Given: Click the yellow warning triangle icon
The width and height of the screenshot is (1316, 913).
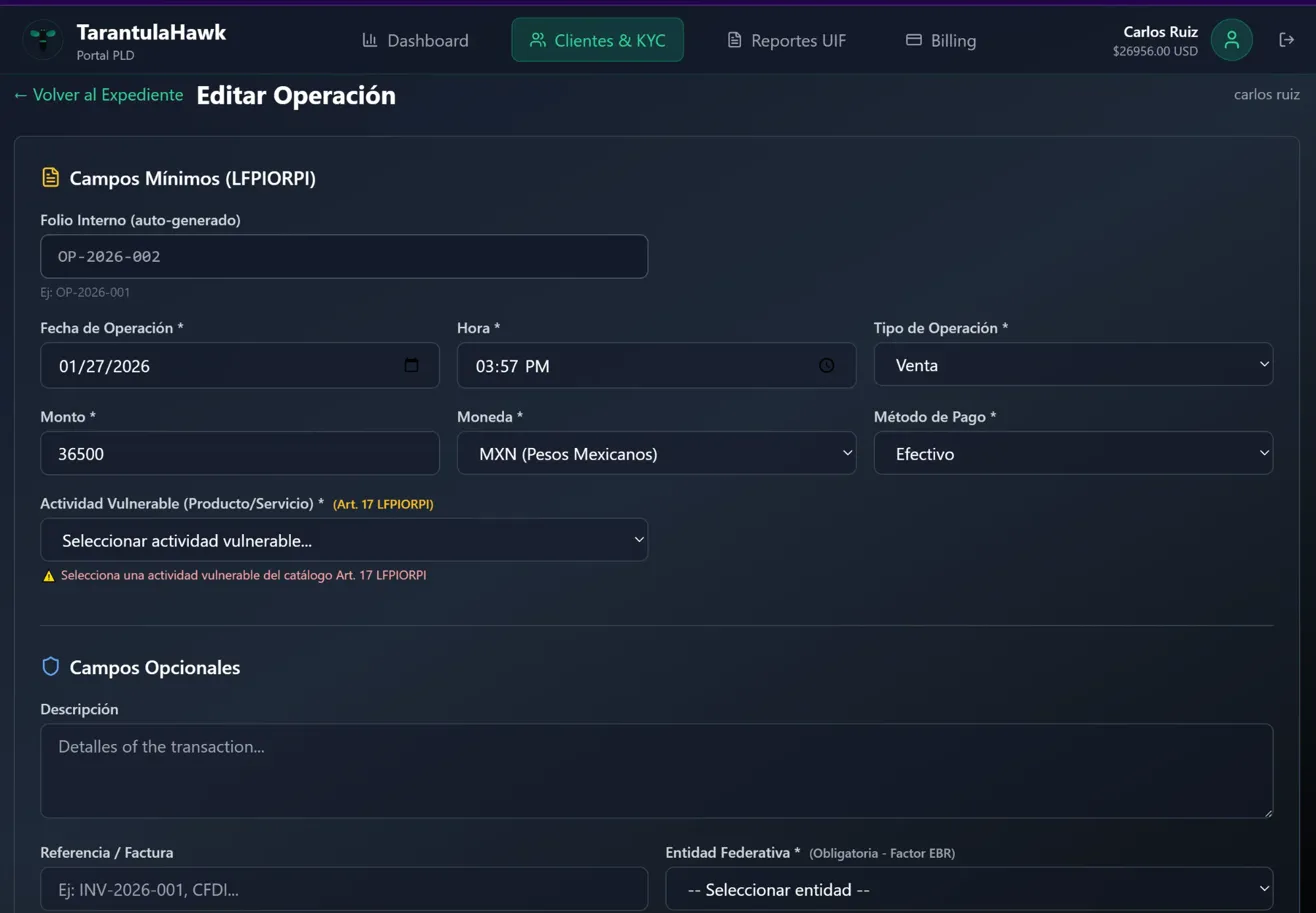Looking at the screenshot, I should [x=48, y=576].
